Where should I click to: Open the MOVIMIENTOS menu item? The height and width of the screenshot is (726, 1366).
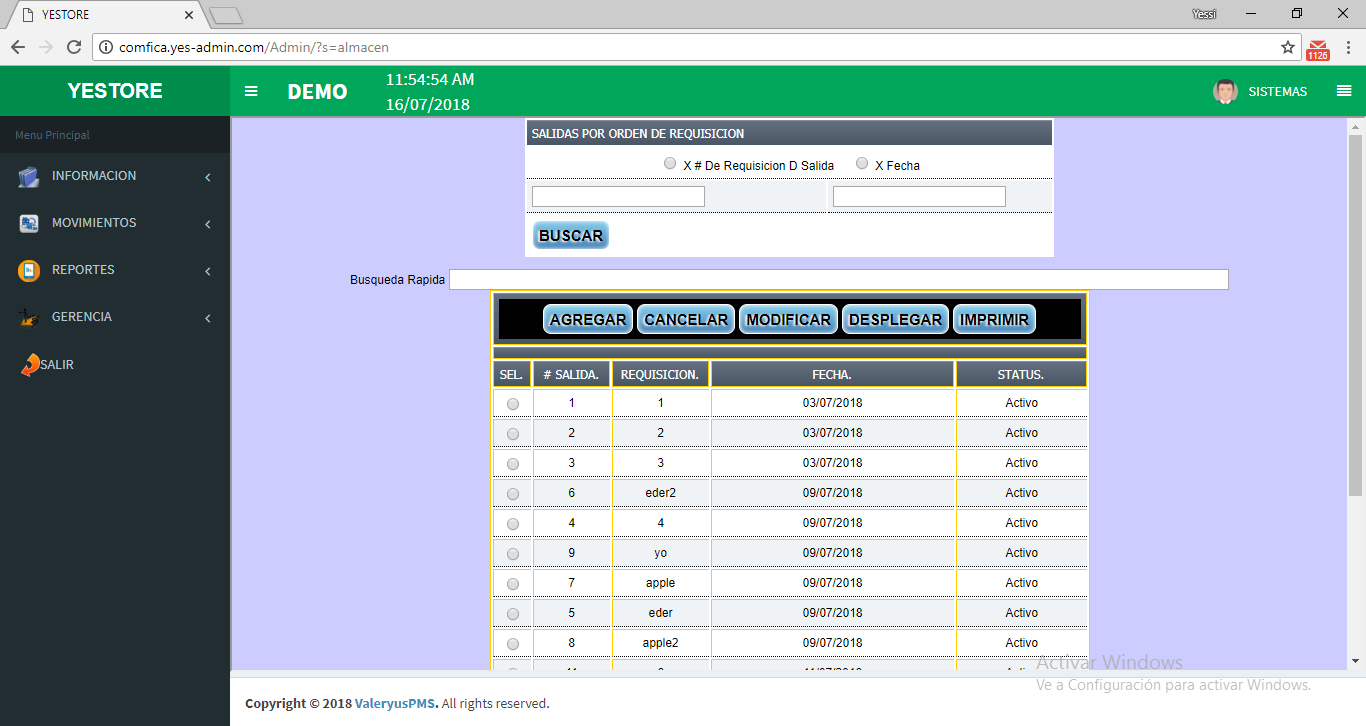tap(94, 223)
